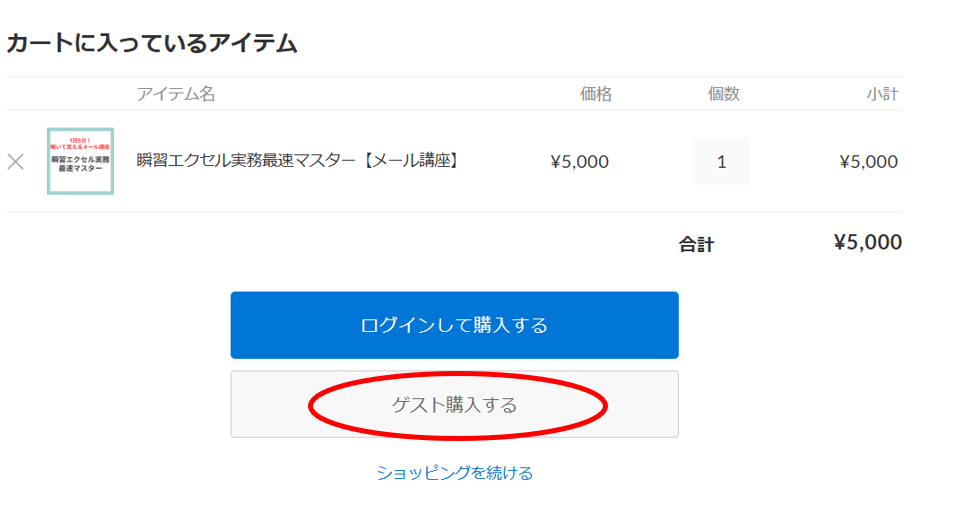The width and height of the screenshot is (953, 522).
Task: Follow the ショッピングを続ける link
Action: [455, 473]
